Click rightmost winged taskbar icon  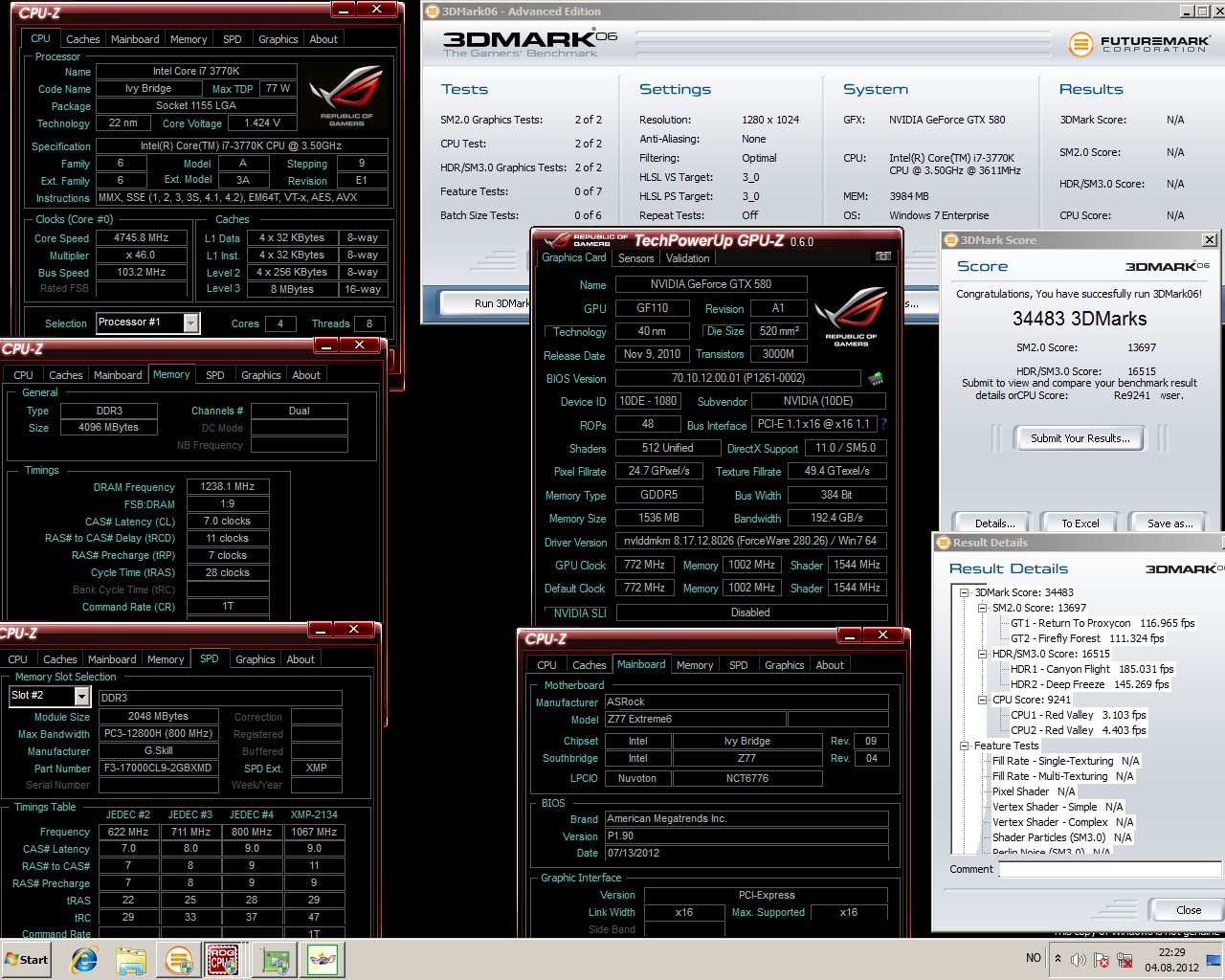(x=323, y=959)
